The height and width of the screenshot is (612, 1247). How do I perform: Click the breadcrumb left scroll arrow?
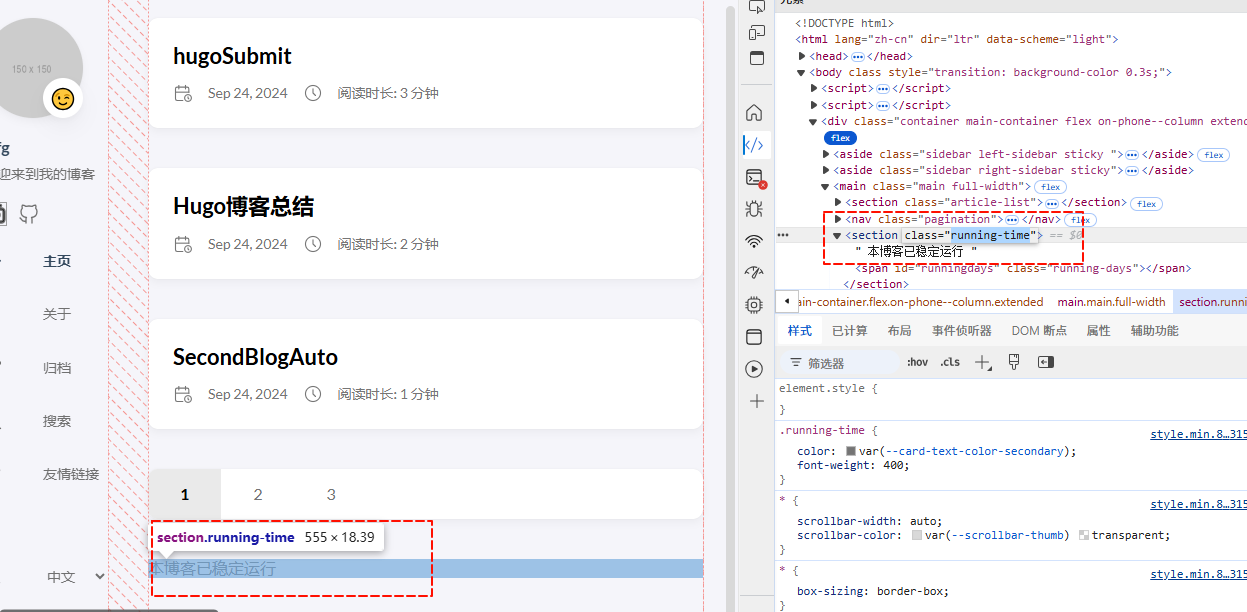[x=788, y=301]
